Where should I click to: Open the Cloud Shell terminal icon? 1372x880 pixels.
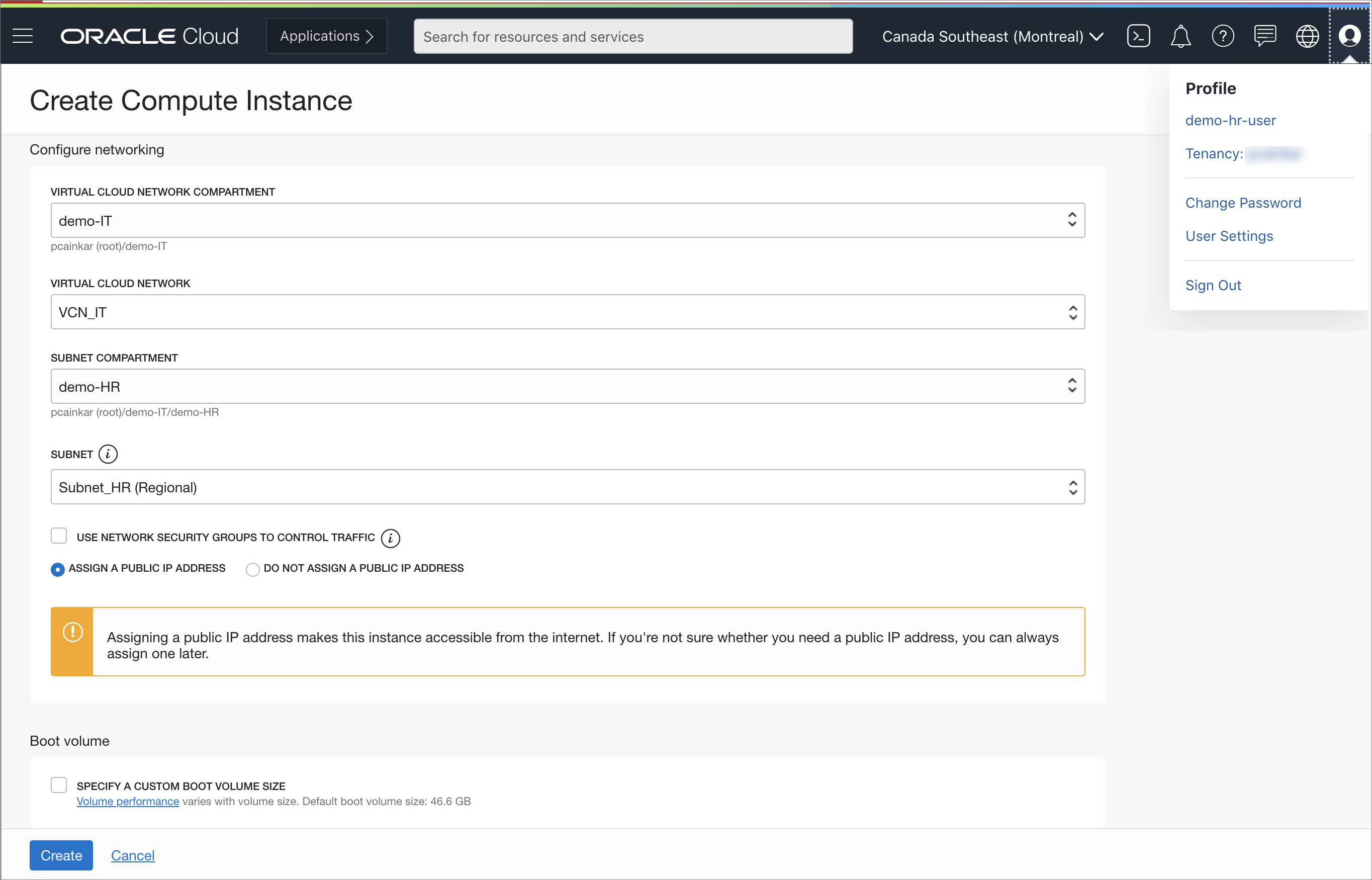[x=1138, y=36]
